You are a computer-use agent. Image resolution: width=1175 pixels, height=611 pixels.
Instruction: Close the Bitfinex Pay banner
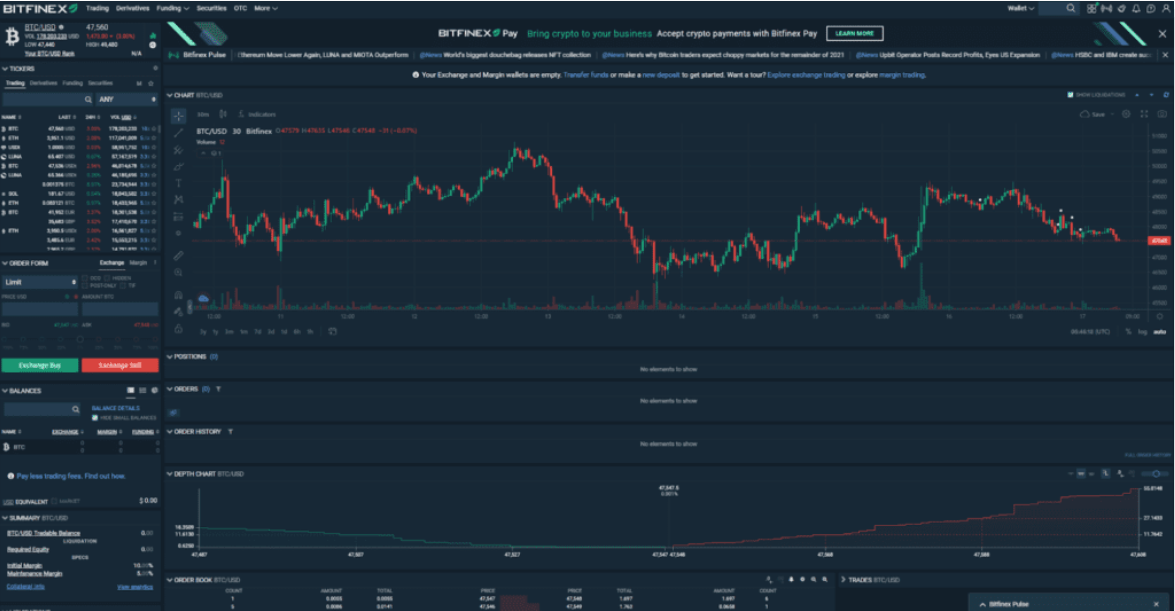tap(1162, 34)
